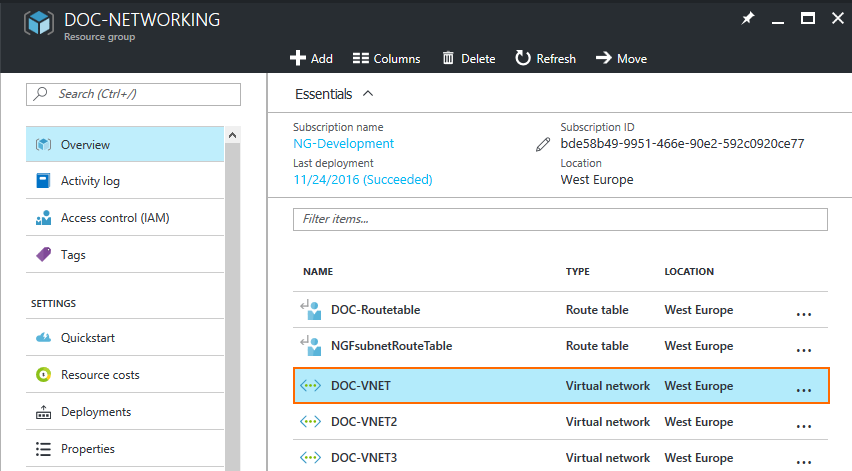Click the DOC-VNET2 virtual network icon
The height and width of the screenshot is (471, 852).
[310, 422]
